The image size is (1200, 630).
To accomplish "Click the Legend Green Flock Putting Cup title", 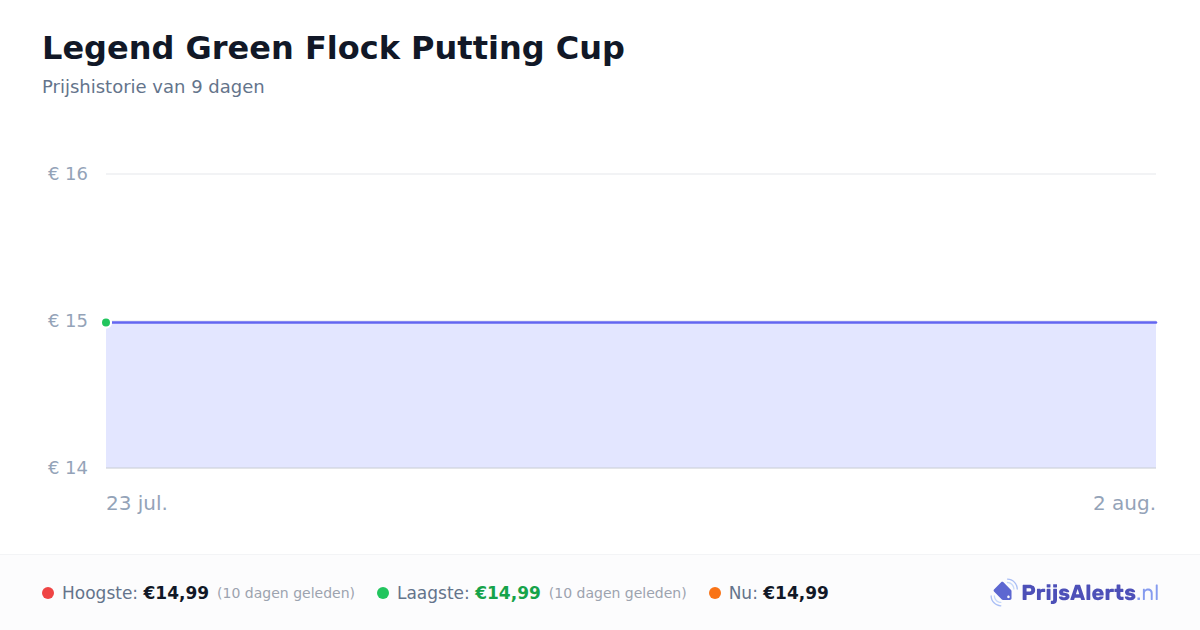I will pyautogui.click(x=333, y=48).
